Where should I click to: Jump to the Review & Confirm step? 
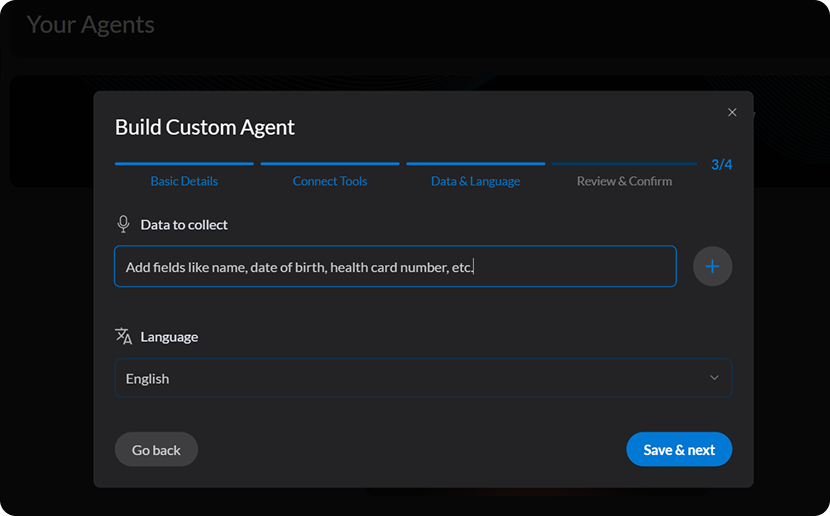pos(624,181)
